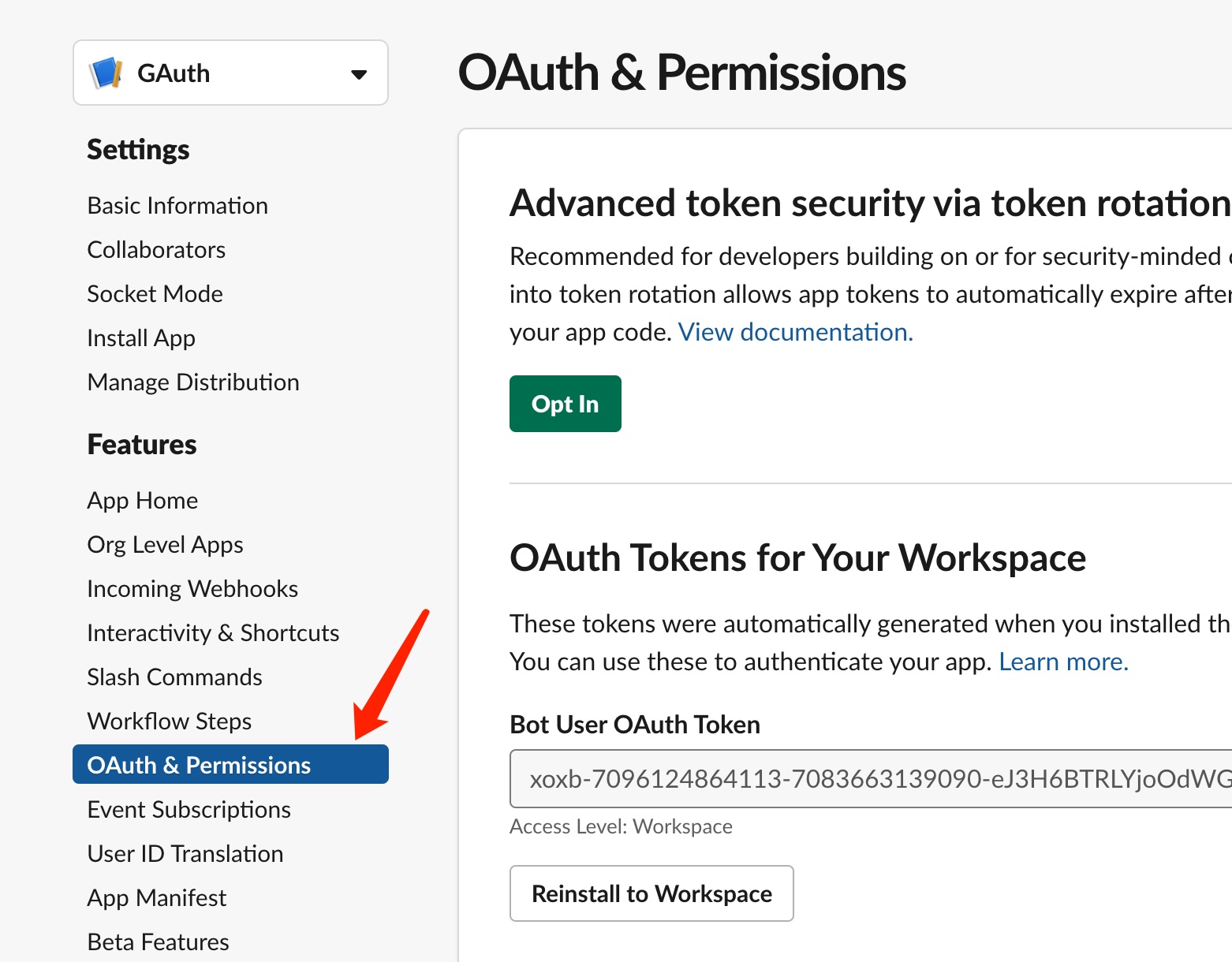Open Event Subscriptions page
The height and width of the screenshot is (962, 1232).
pos(189,810)
